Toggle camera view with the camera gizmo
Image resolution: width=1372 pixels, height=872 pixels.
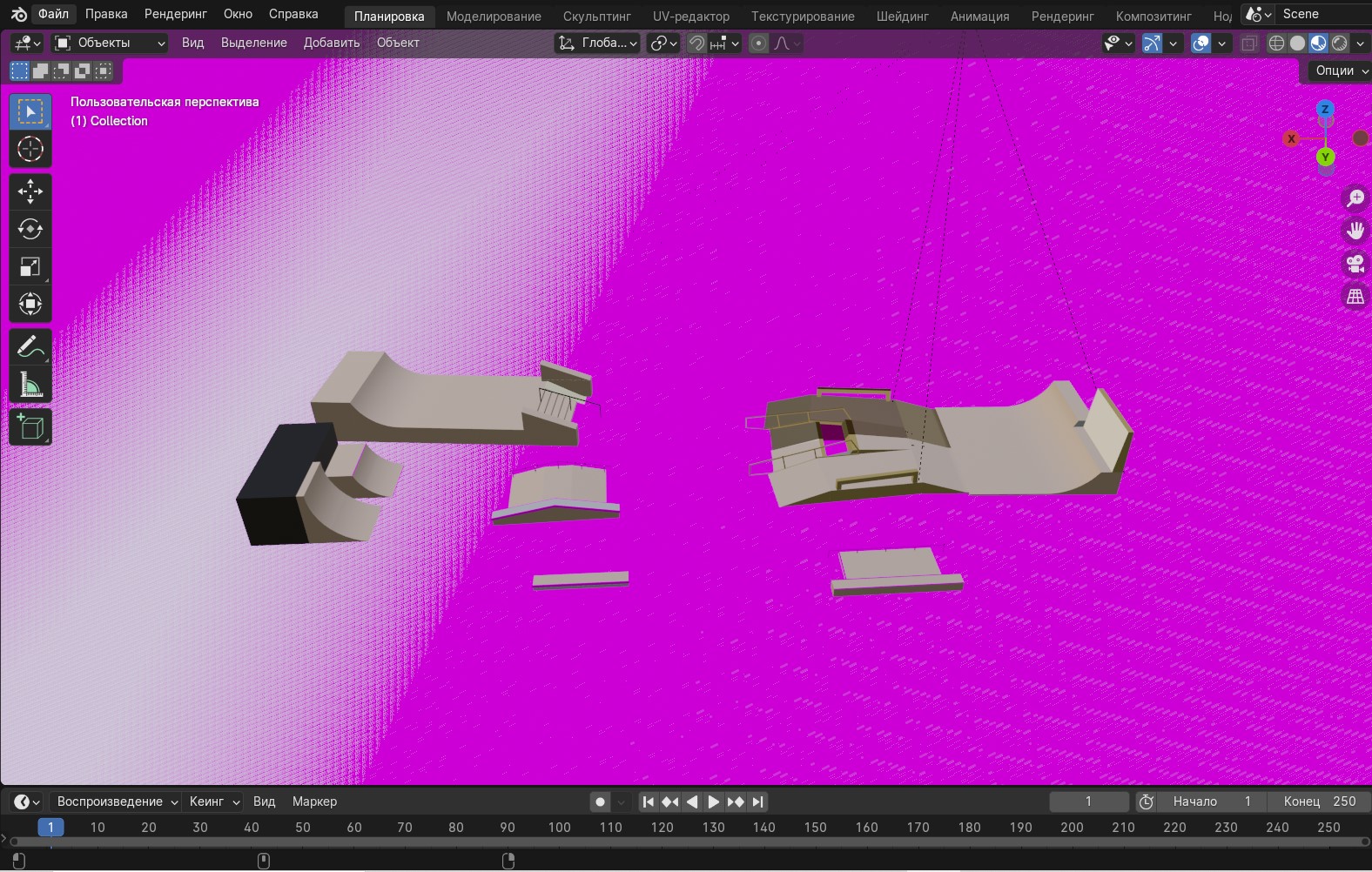[1355, 264]
